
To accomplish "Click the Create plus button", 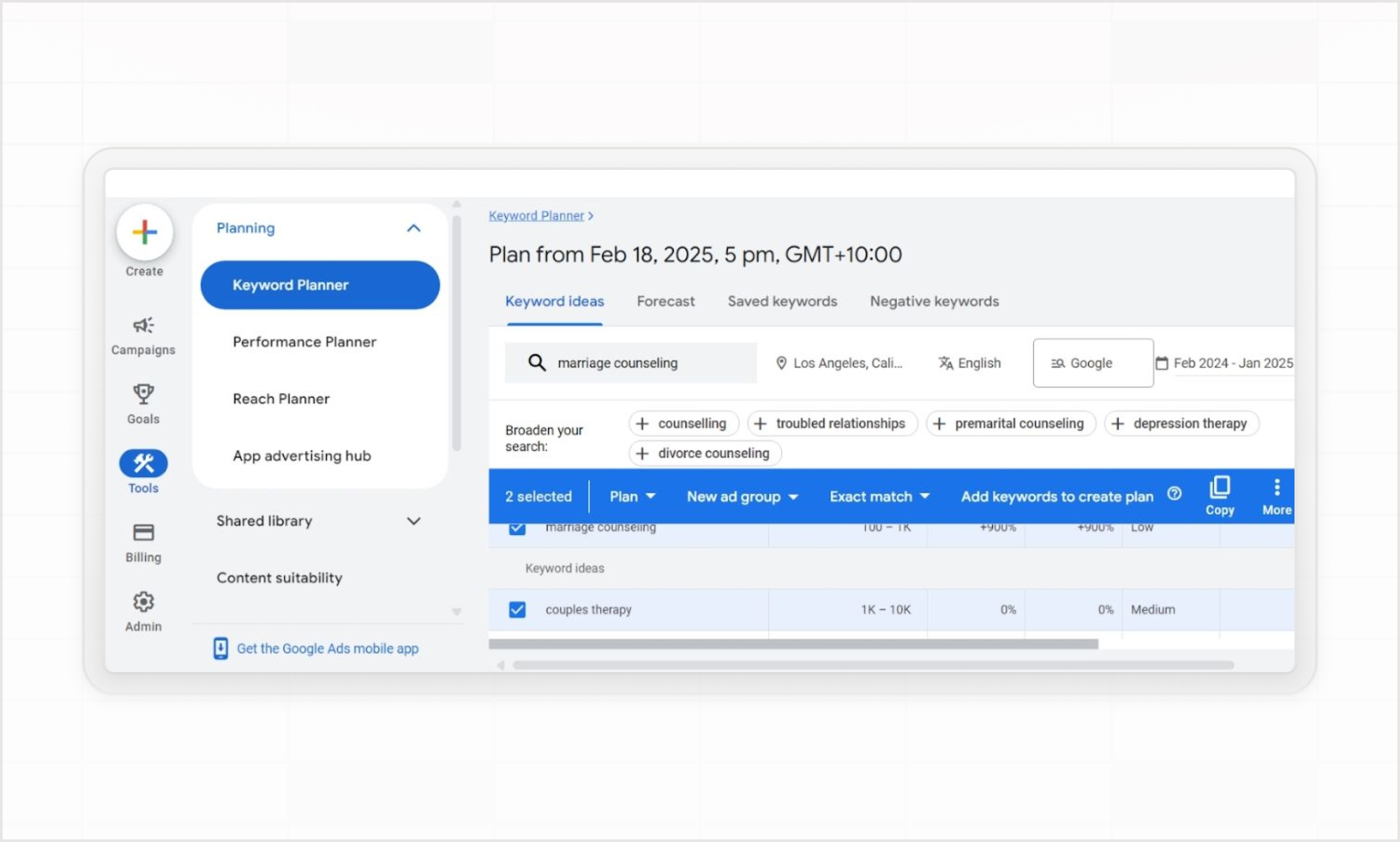I will (145, 232).
